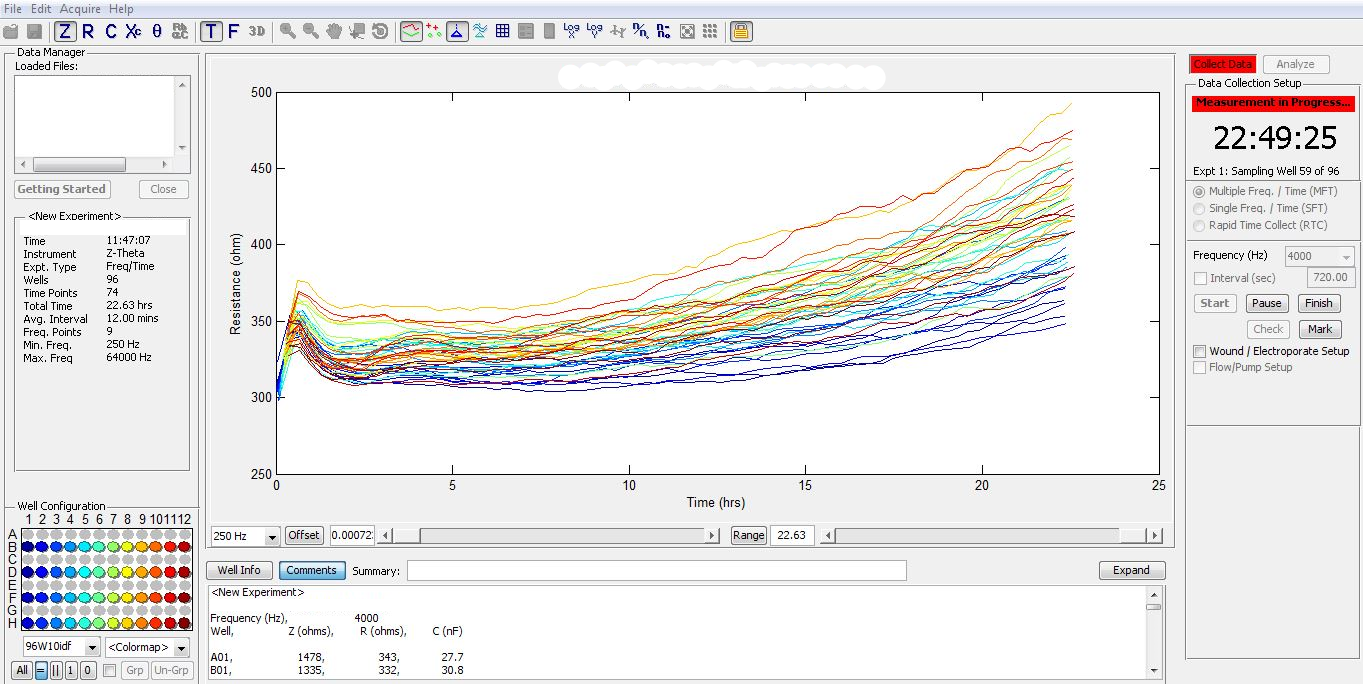Select the theta phase angle display
Viewport: 1363px width, 684px height.
click(156, 31)
